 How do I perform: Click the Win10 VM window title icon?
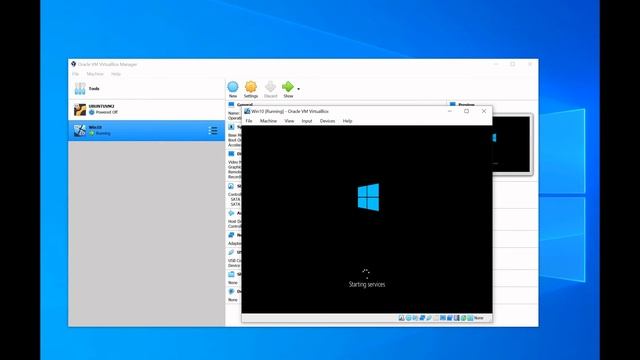click(x=247, y=111)
